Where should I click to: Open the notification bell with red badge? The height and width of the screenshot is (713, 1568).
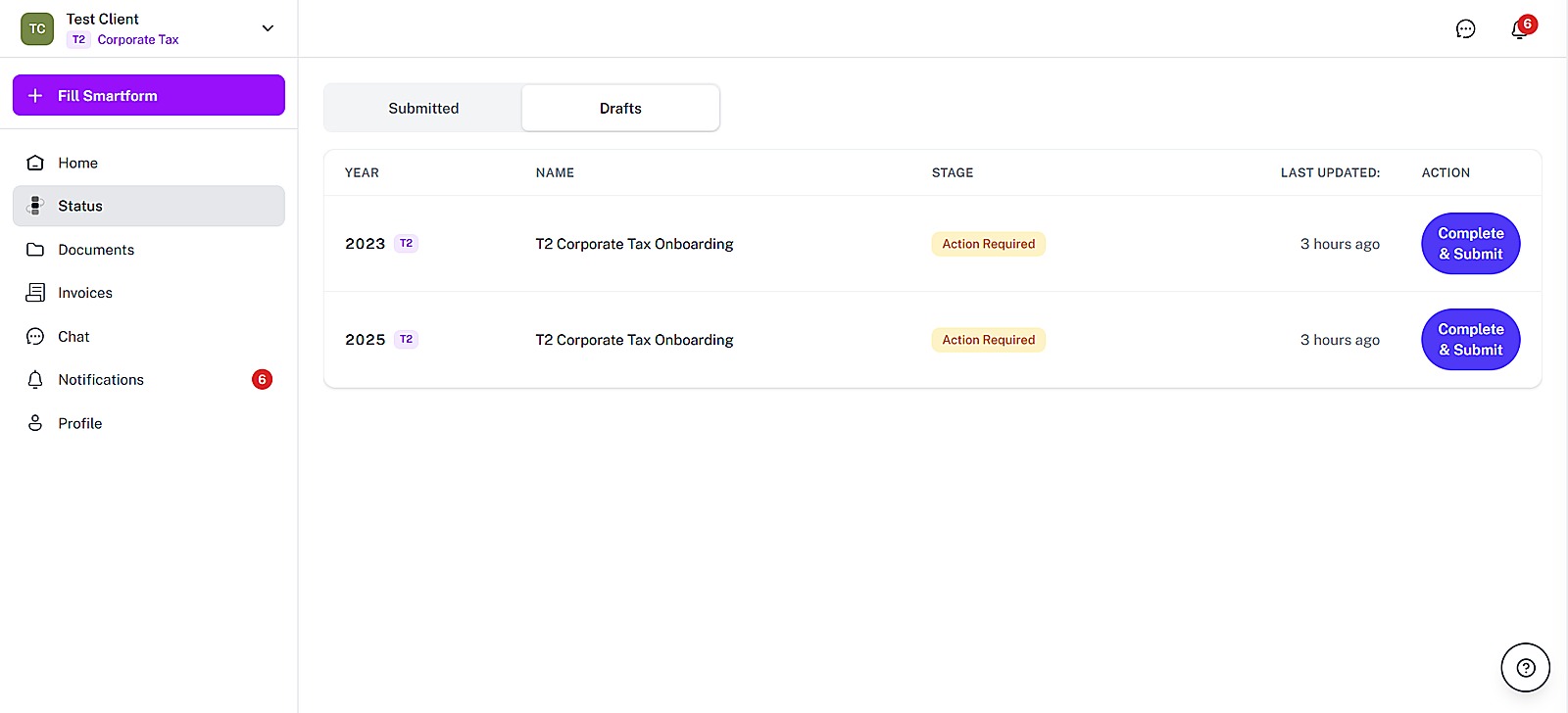click(x=1521, y=28)
